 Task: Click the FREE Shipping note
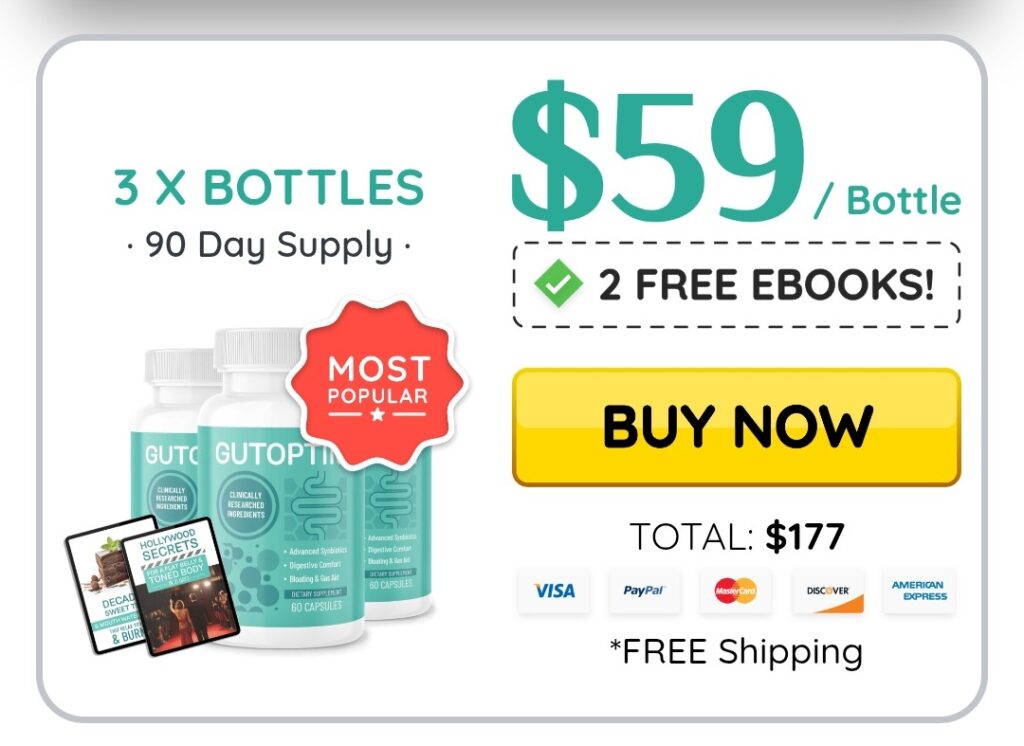click(x=736, y=652)
